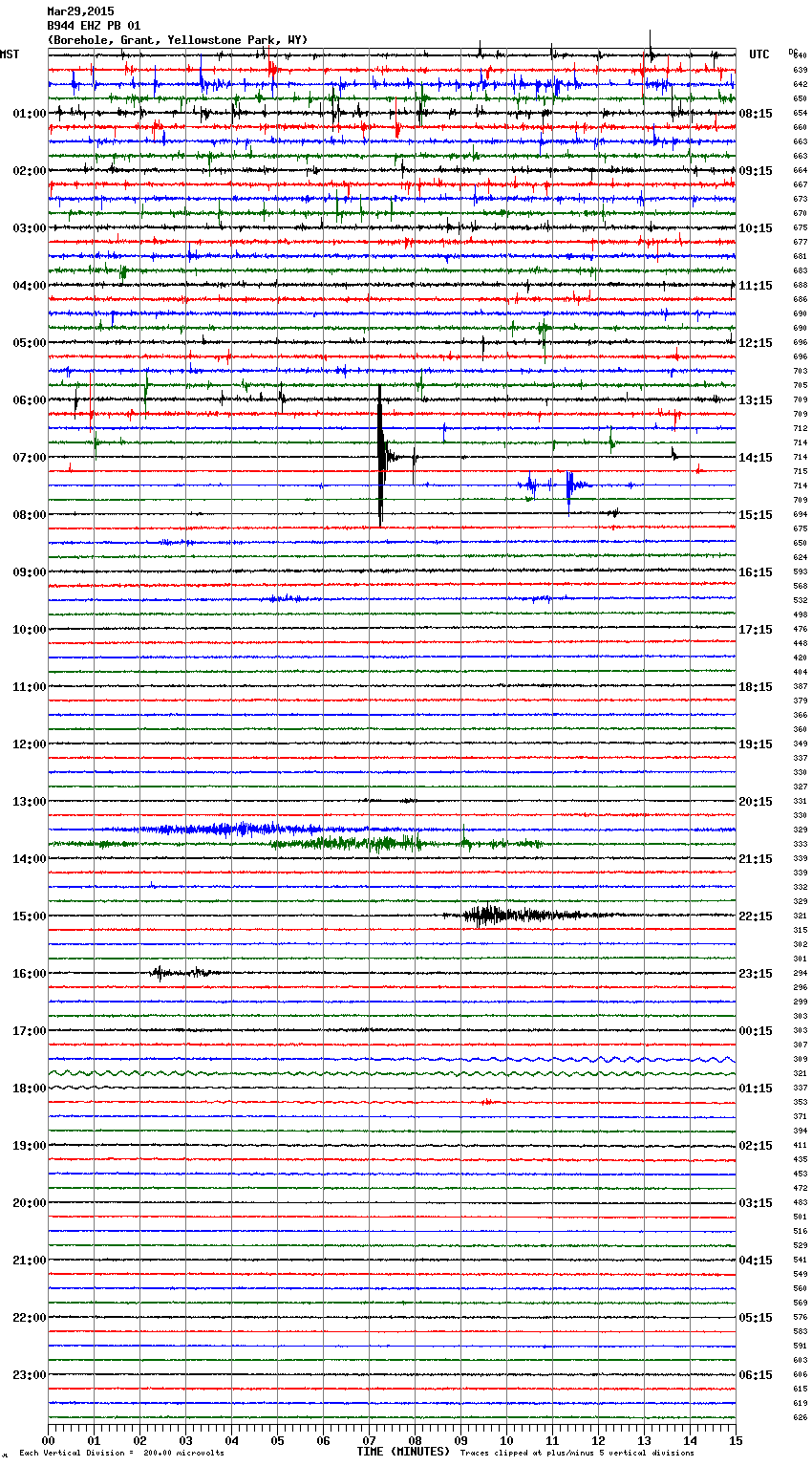
Task: Click the 12:00 MST hour label
Action: point(29,744)
